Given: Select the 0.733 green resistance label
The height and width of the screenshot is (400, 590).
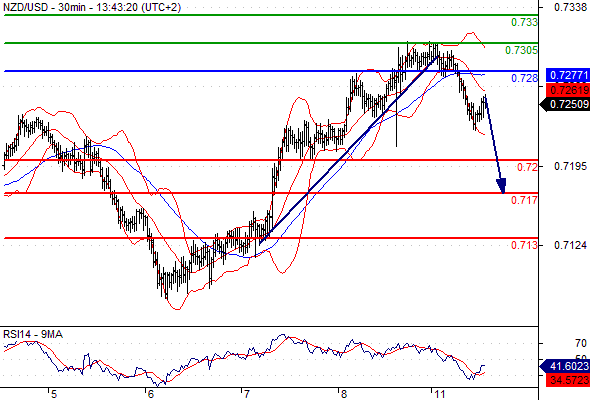Looking at the screenshot, I should (524, 22).
